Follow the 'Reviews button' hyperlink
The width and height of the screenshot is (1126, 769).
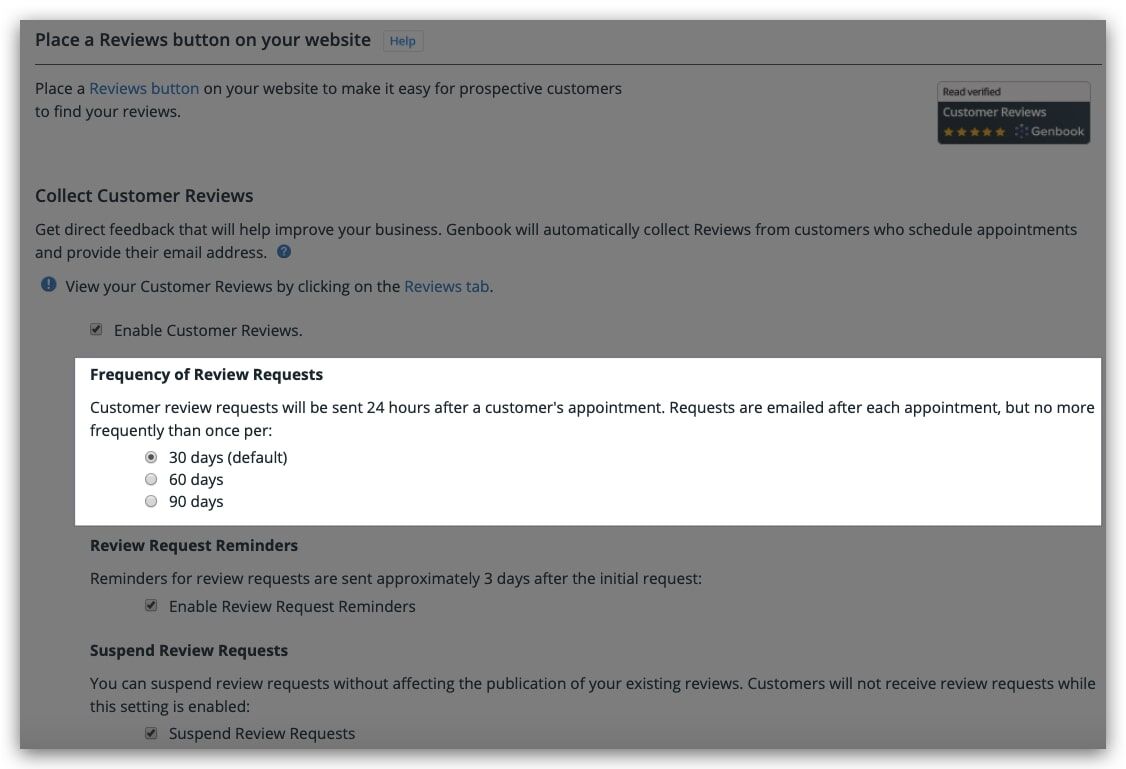point(144,88)
